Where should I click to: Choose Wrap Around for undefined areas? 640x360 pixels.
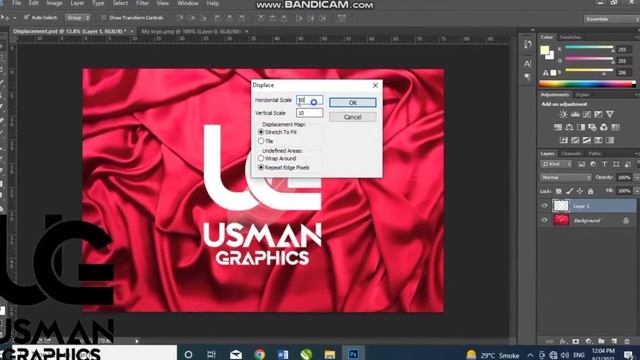pos(277,158)
